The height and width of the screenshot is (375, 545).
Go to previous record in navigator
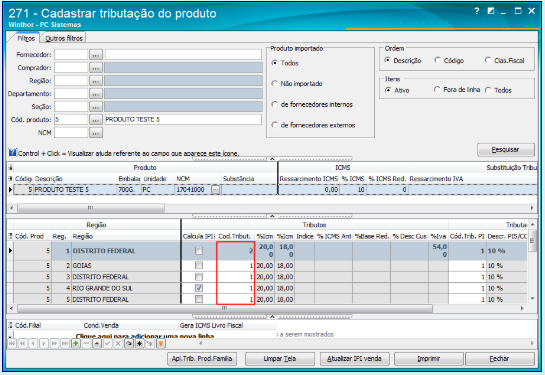[x=33, y=344]
